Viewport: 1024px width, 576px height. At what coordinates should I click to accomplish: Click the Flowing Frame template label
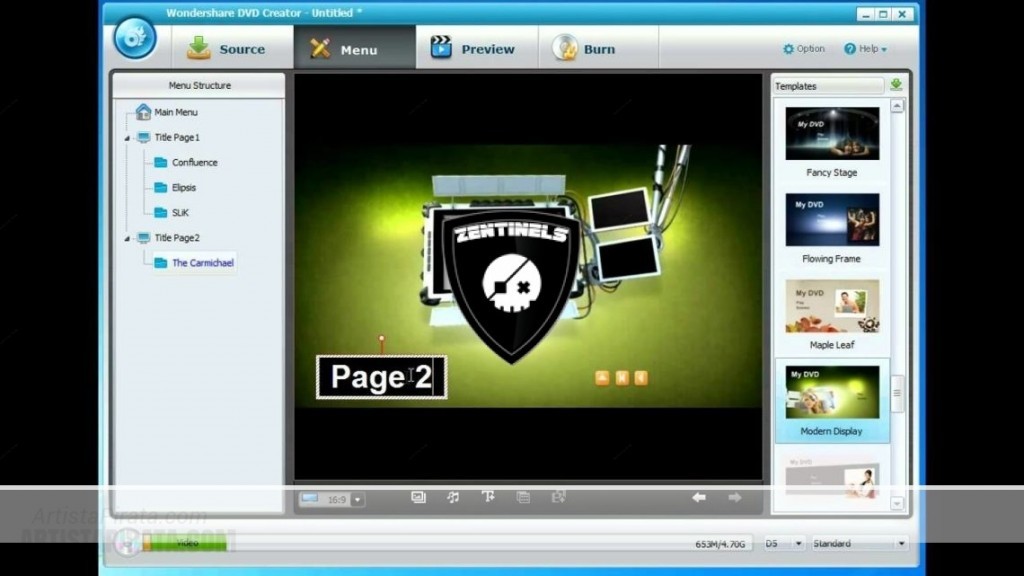(x=831, y=259)
